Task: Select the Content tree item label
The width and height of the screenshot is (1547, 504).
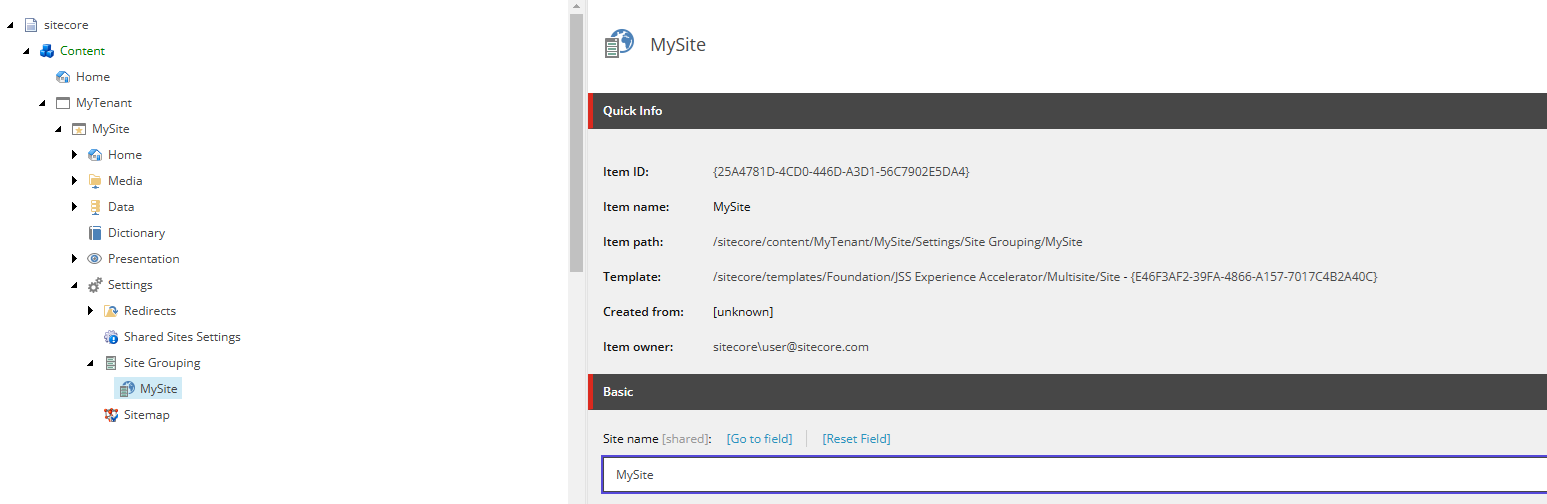Action: 82,50
